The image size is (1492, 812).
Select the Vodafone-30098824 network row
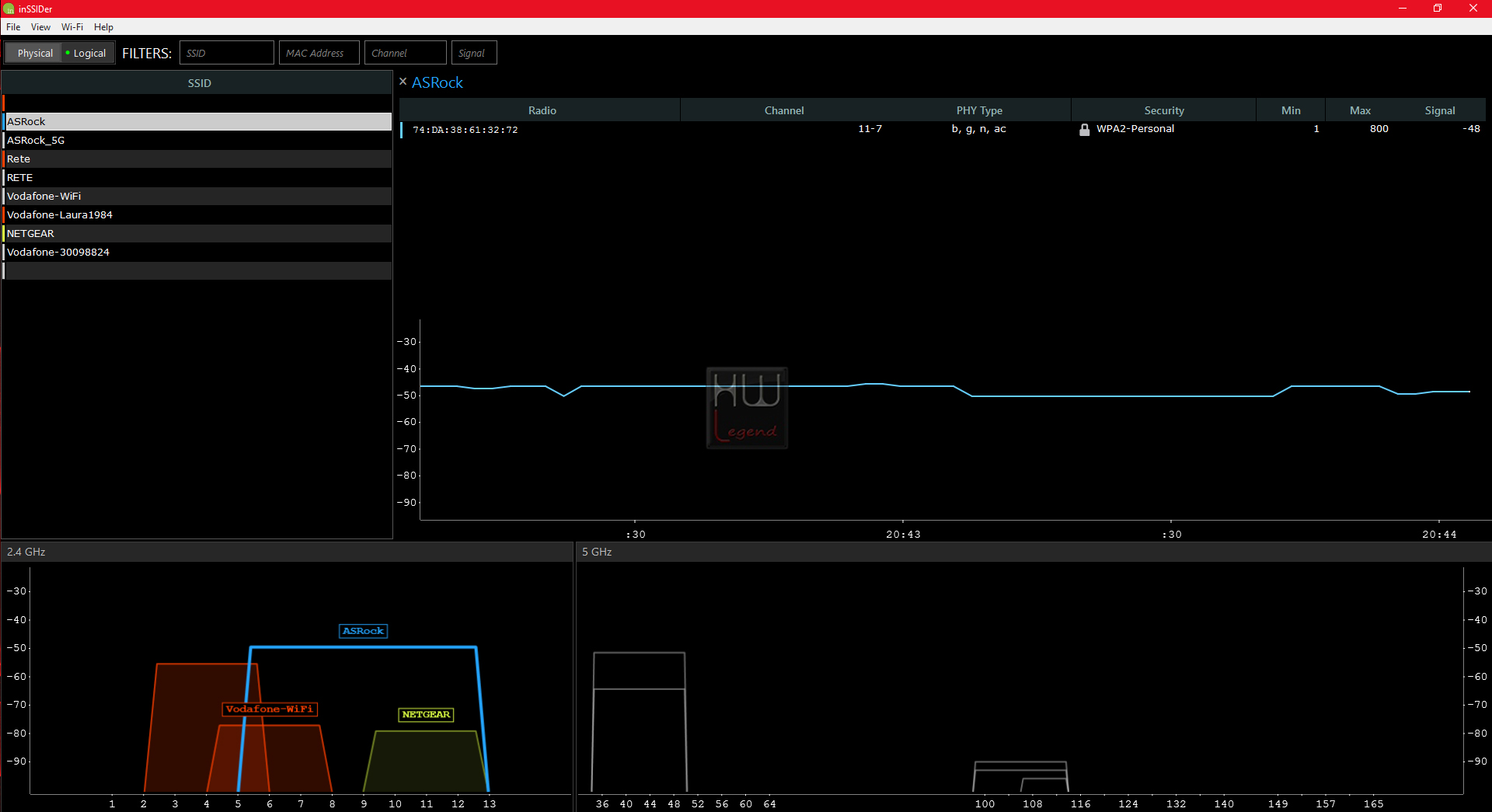(x=197, y=252)
